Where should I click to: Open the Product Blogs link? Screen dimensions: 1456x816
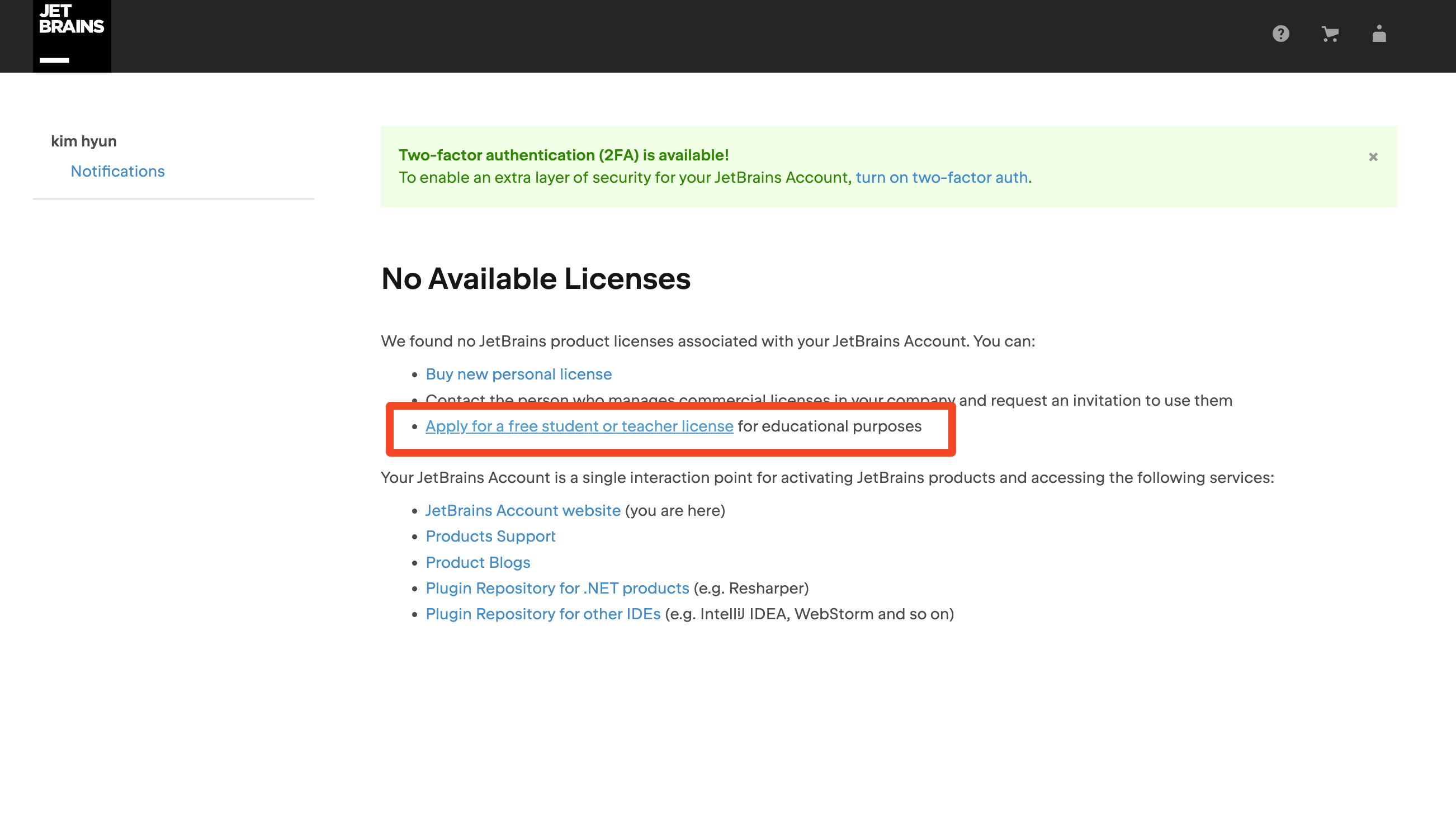pyautogui.click(x=478, y=562)
